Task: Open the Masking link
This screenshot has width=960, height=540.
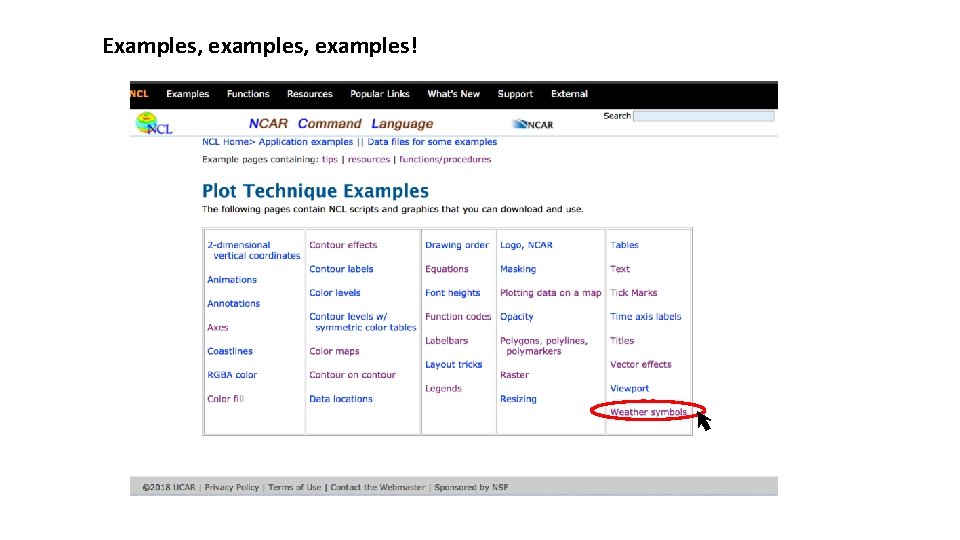Action: coord(518,268)
